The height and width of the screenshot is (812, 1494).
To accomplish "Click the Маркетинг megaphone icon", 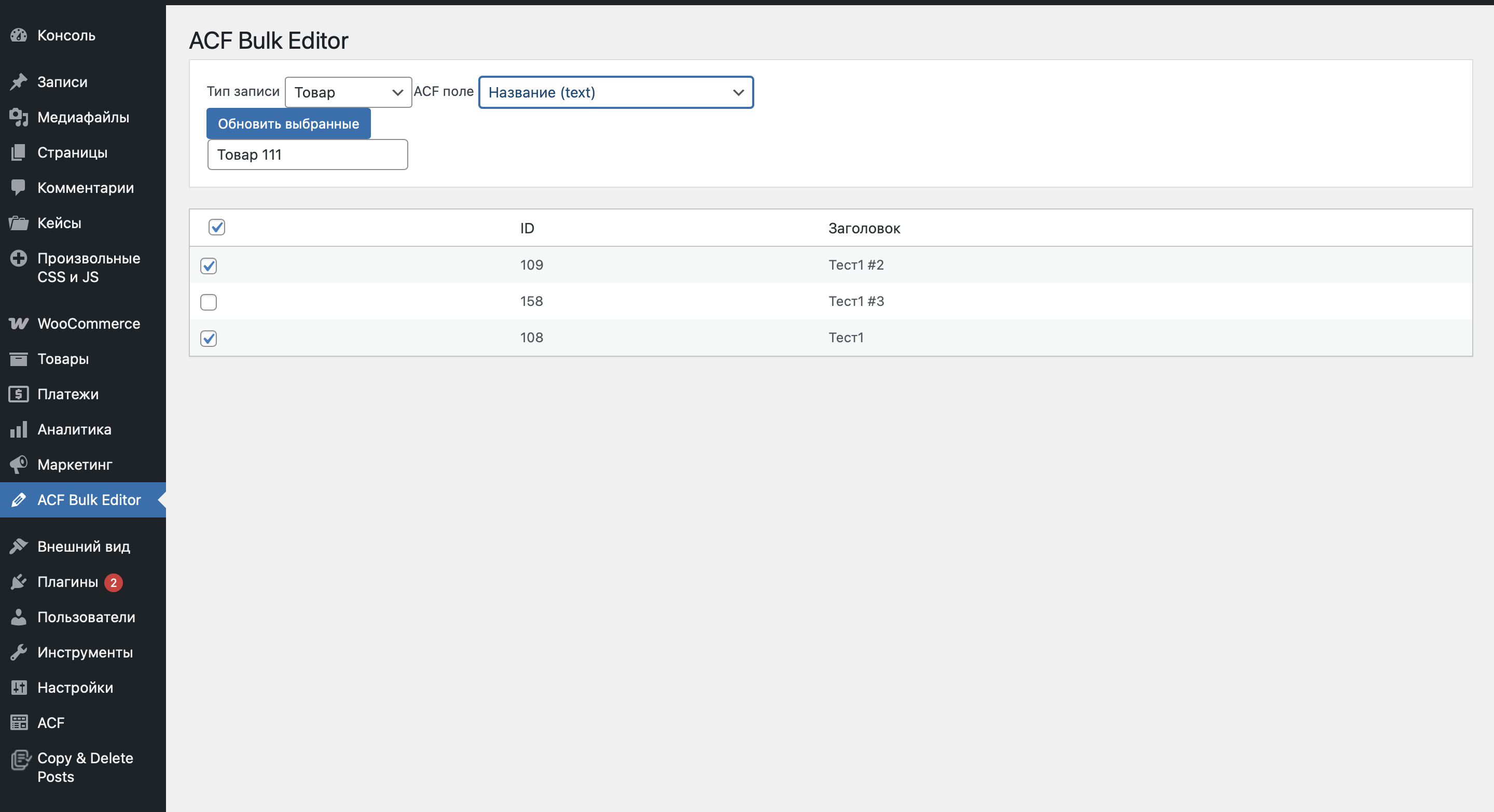I will point(19,465).
